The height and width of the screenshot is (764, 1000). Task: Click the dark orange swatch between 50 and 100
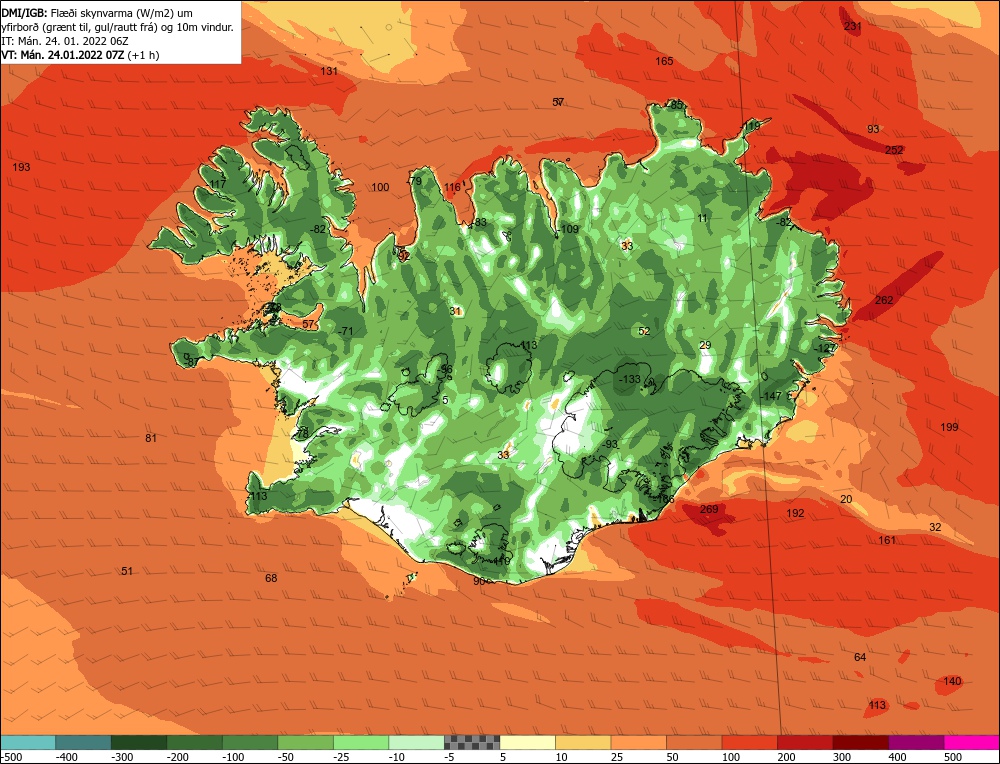pos(694,742)
